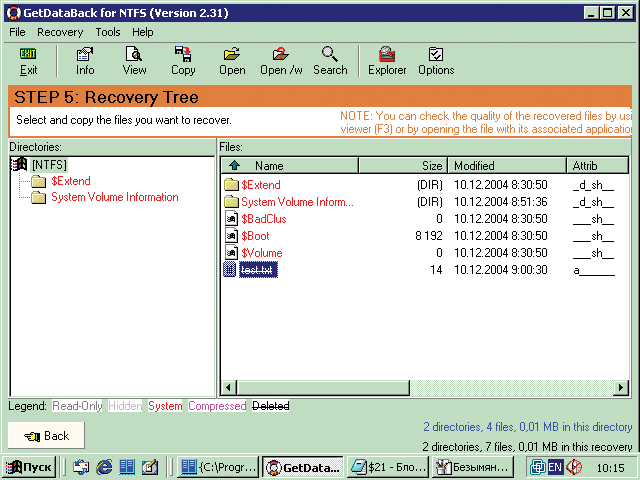Open the Options checklist tool
Image resolution: width=640 pixels, height=480 pixels.
click(x=436, y=54)
